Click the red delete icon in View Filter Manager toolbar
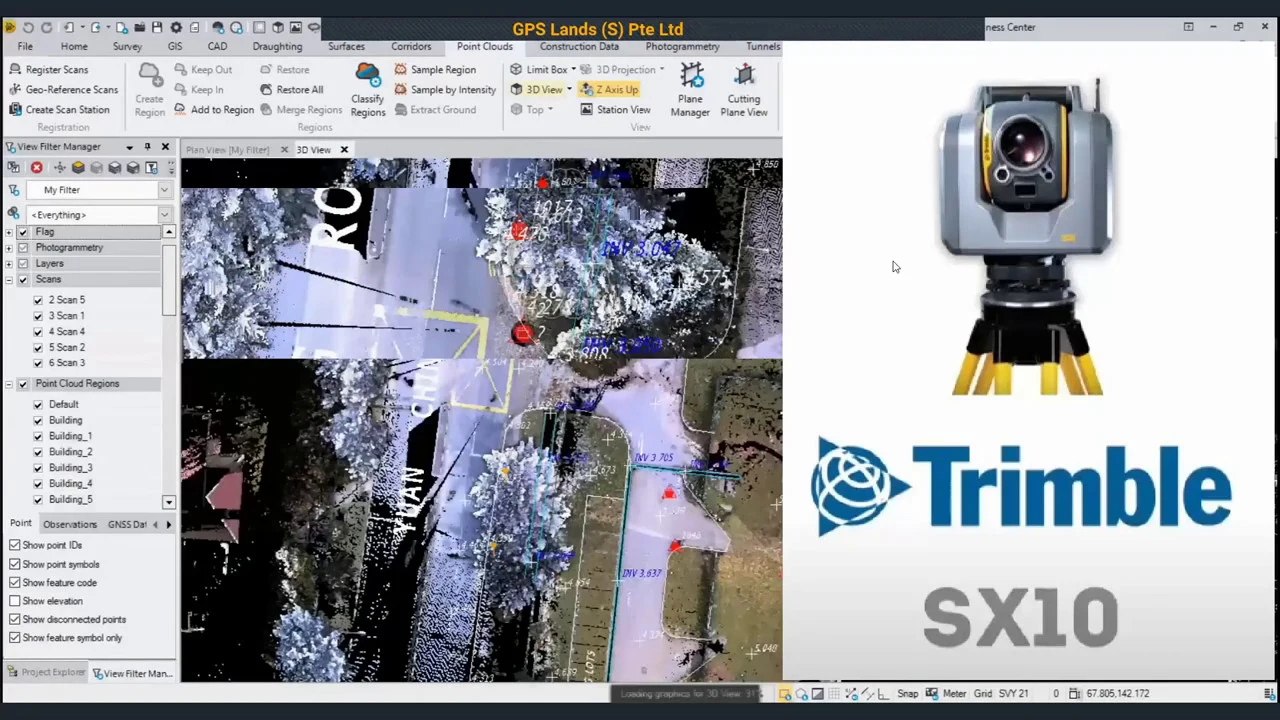 37,168
